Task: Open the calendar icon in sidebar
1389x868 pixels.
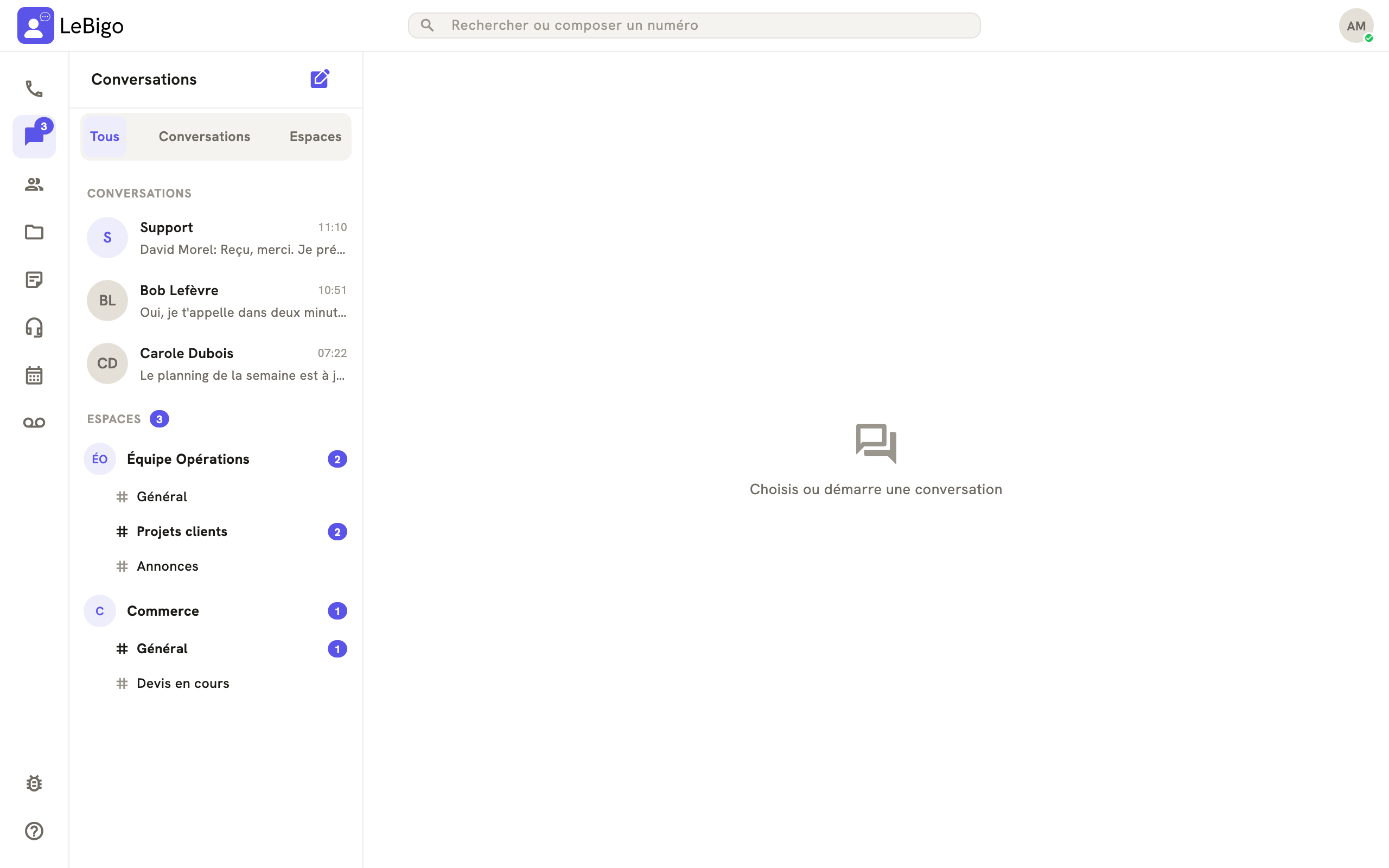Action: pyautogui.click(x=34, y=375)
